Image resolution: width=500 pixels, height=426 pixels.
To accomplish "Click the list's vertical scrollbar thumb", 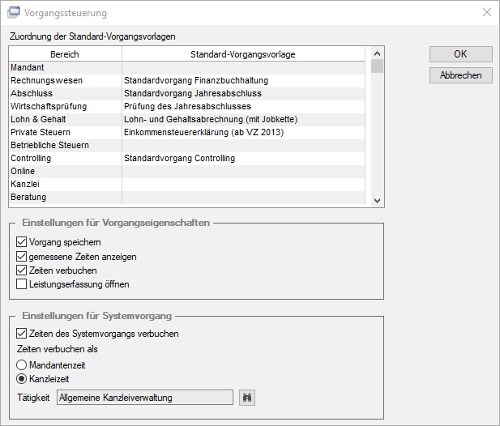I will (x=377, y=66).
